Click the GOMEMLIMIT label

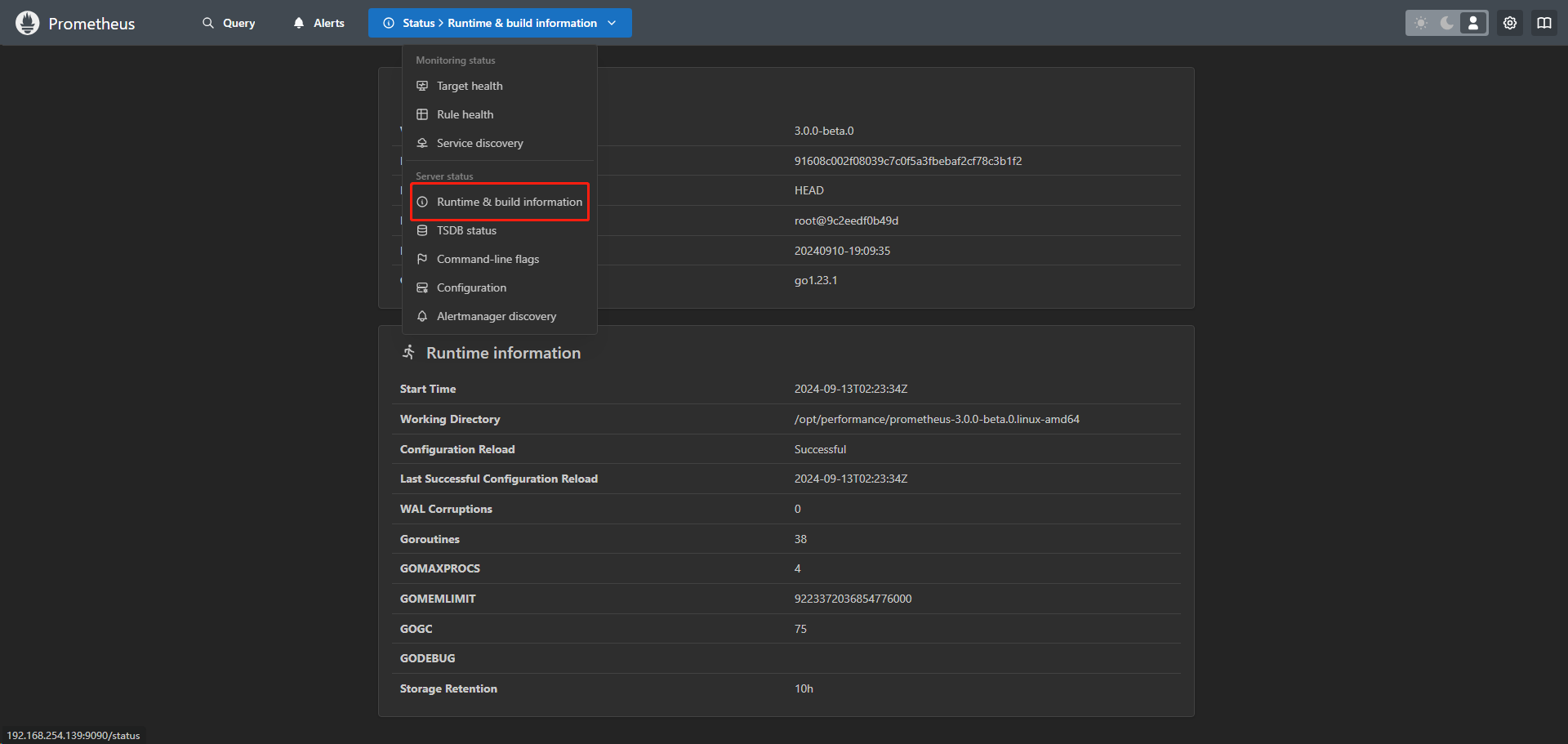tap(438, 599)
